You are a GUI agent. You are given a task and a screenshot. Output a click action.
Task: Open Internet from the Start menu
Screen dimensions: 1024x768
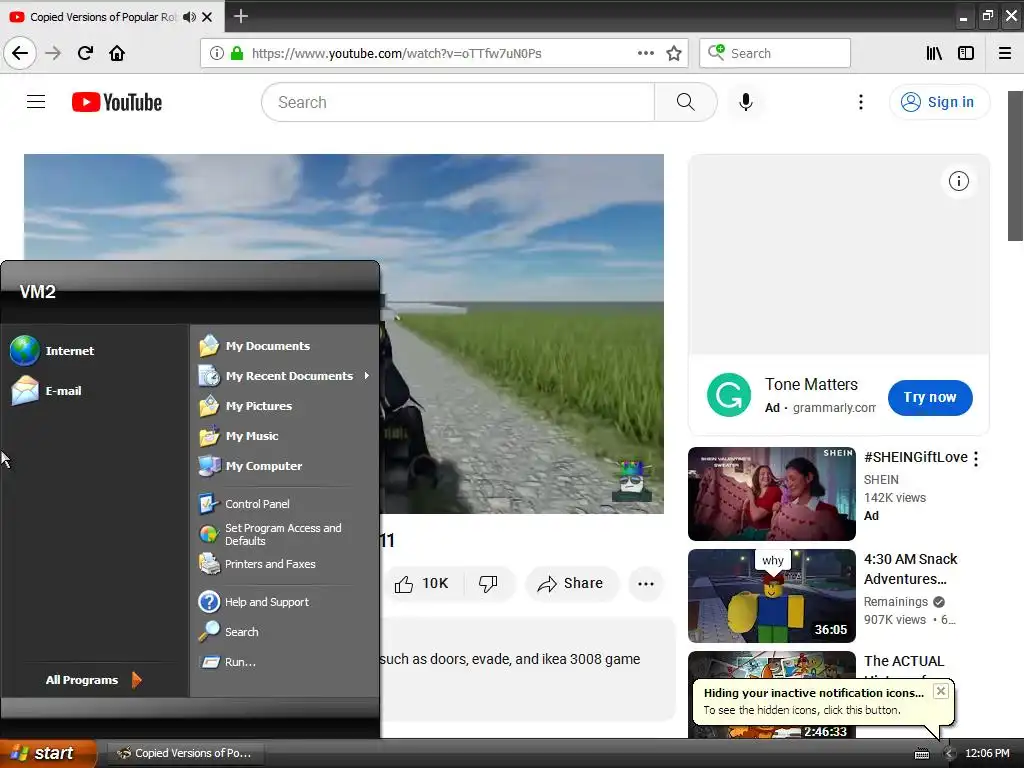[x=54, y=351]
